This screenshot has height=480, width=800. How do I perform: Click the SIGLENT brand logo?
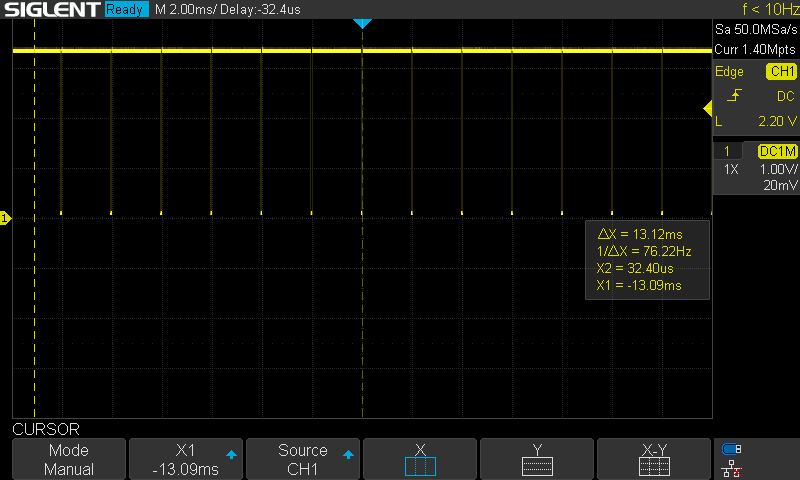click(52, 9)
